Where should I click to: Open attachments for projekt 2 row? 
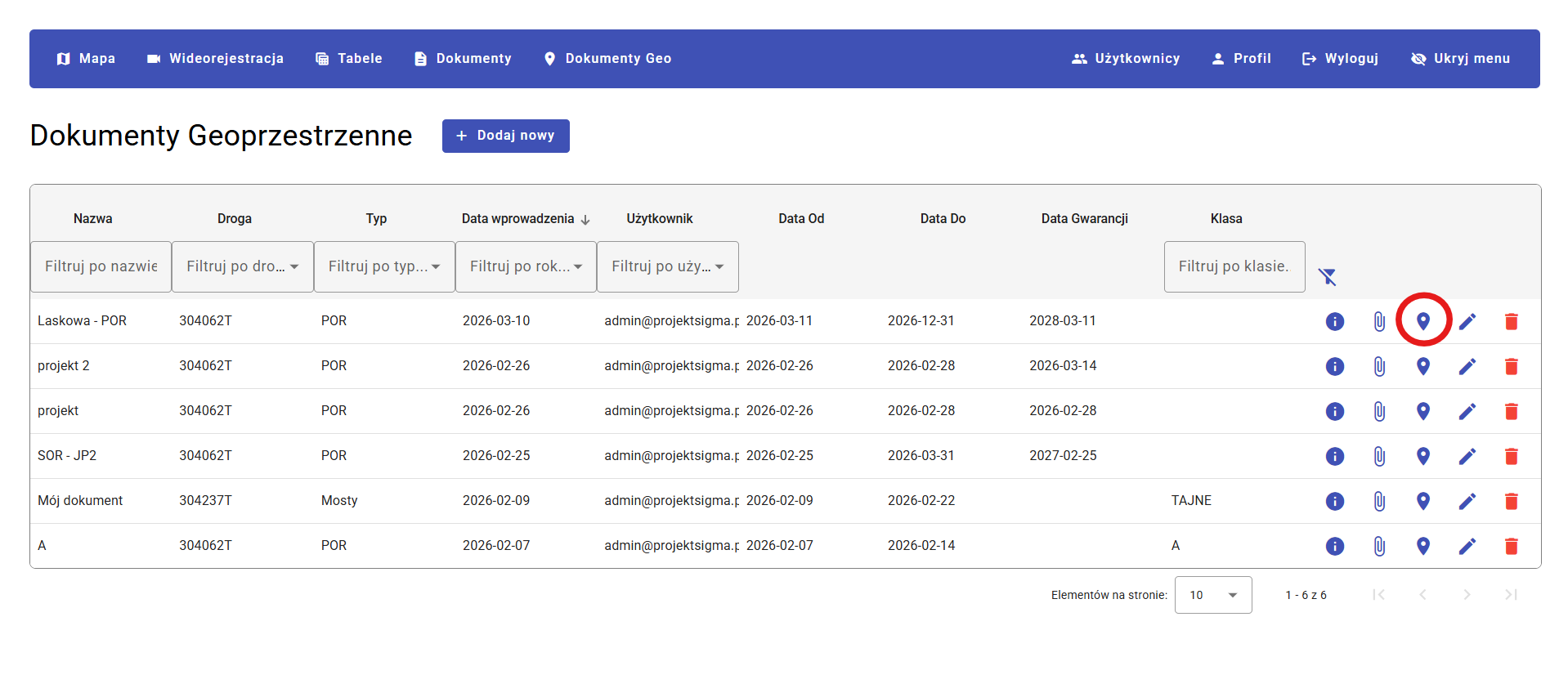tap(1379, 366)
